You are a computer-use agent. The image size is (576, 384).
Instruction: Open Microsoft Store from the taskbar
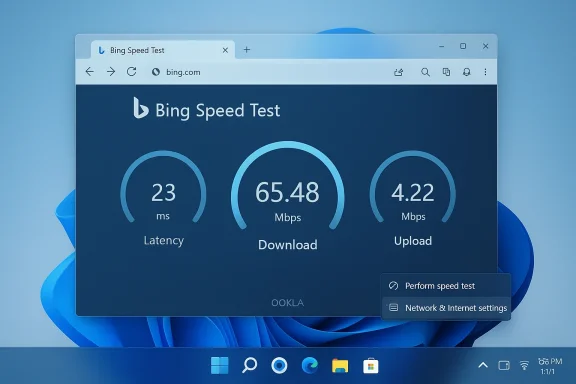370,366
